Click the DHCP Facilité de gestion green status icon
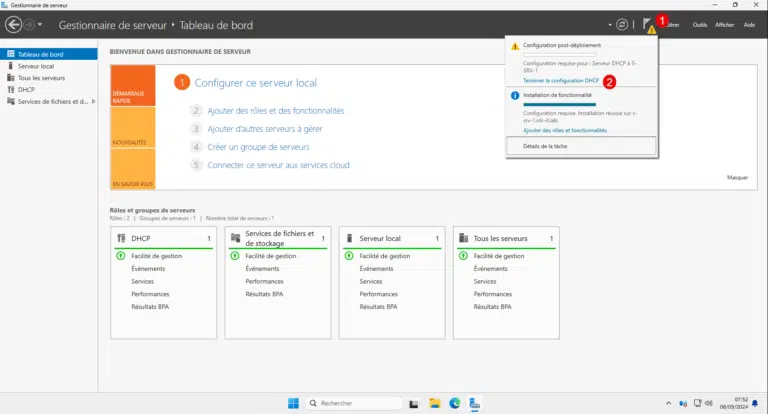Image resolution: width=768 pixels, height=414 pixels. coord(120,256)
